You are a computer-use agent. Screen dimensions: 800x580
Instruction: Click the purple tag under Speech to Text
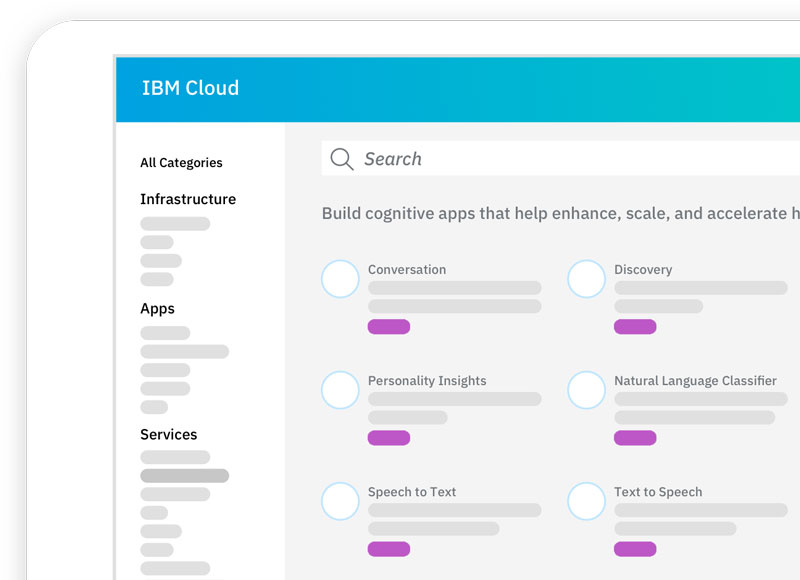389,549
